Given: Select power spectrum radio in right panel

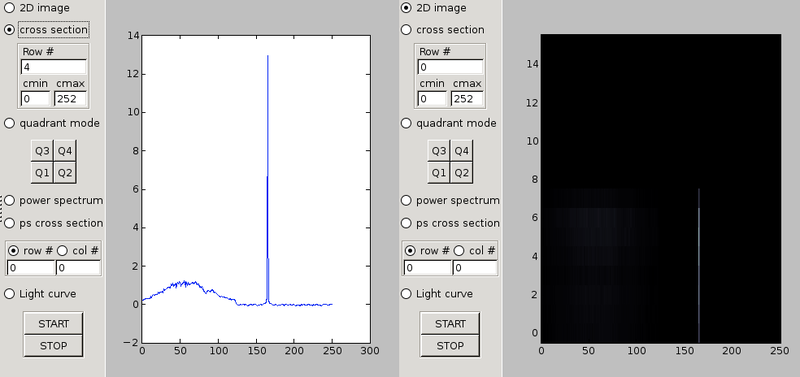Looking at the screenshot, I should [406, 200].
